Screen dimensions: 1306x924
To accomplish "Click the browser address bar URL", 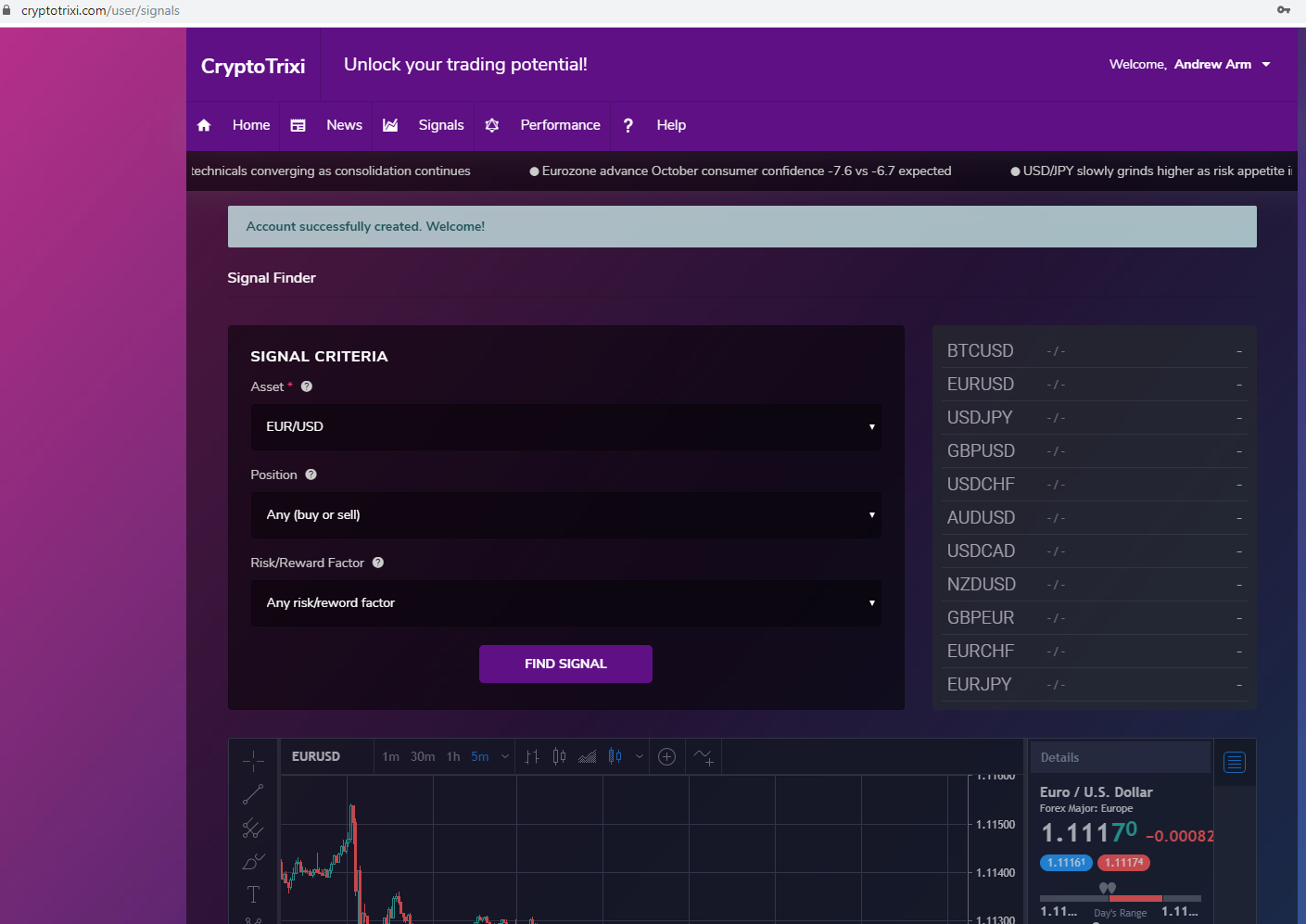I will tap(100, 10).
